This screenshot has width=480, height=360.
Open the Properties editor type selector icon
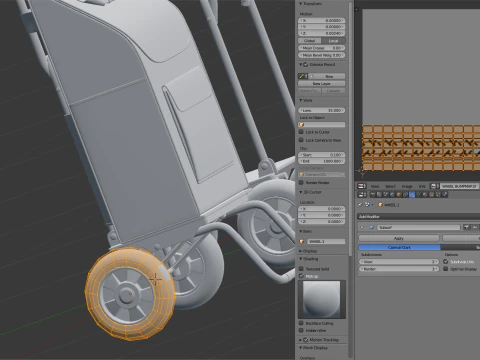click(362, 194)
